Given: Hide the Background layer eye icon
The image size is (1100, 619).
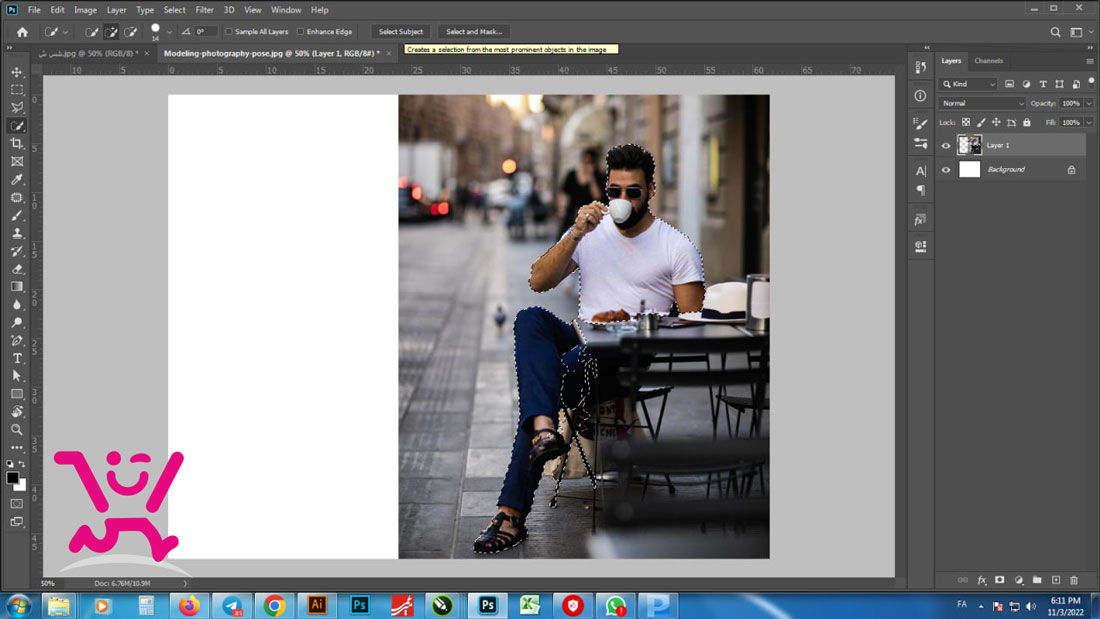Looking at the screenshot, I should coord(946,170).
